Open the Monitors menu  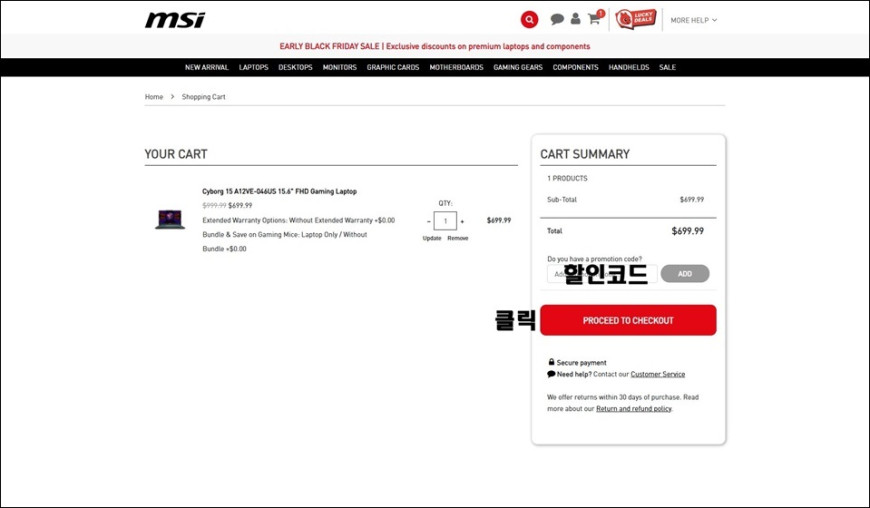[x=340, y=67]
